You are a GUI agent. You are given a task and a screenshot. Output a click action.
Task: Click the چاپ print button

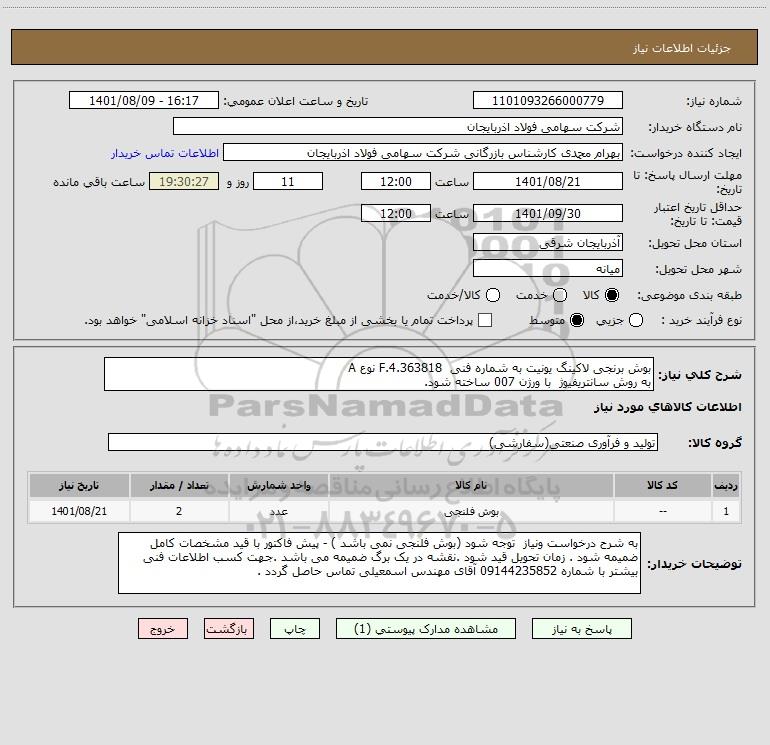pos(295,629)
